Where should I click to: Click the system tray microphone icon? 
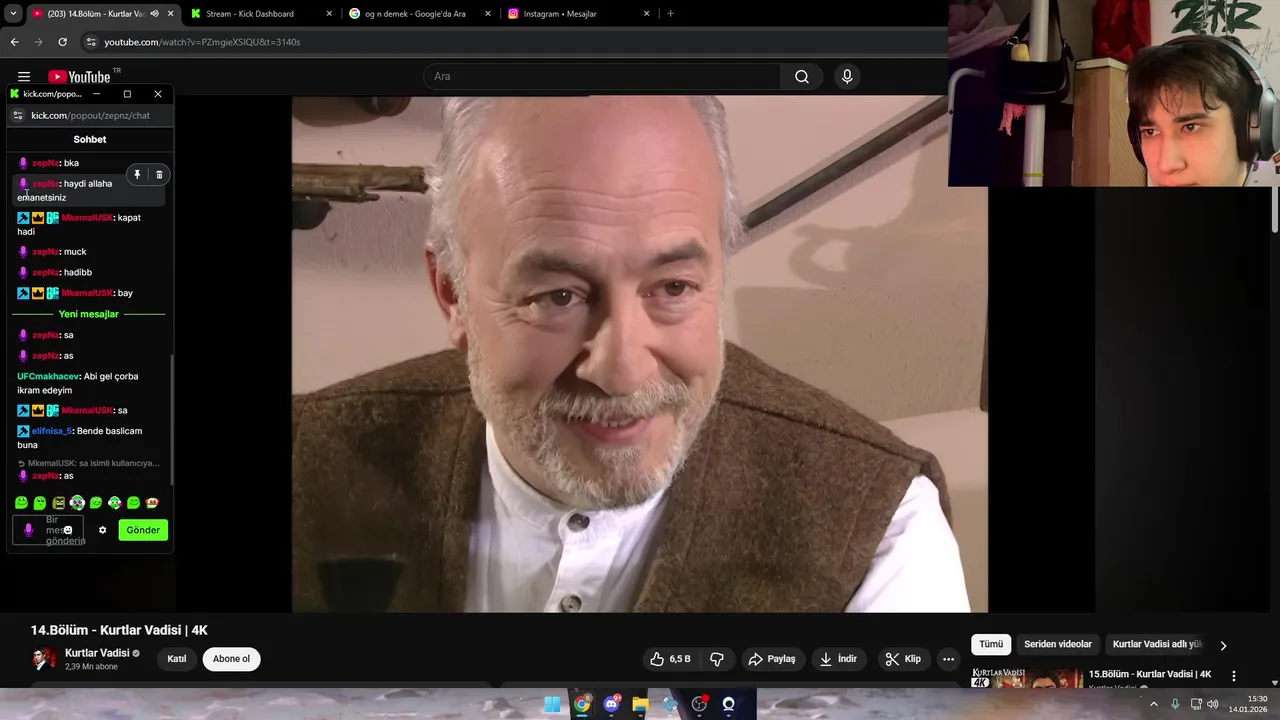(x=1175, y=704)
